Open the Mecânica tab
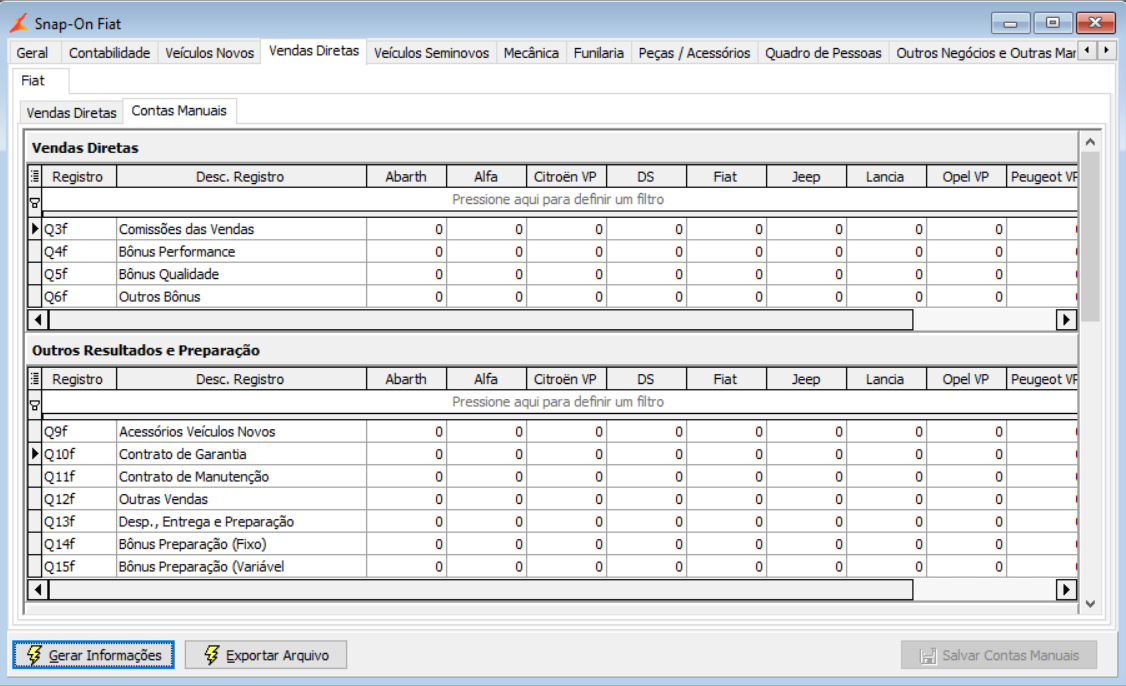1126x686 pixels. point(531,53)
